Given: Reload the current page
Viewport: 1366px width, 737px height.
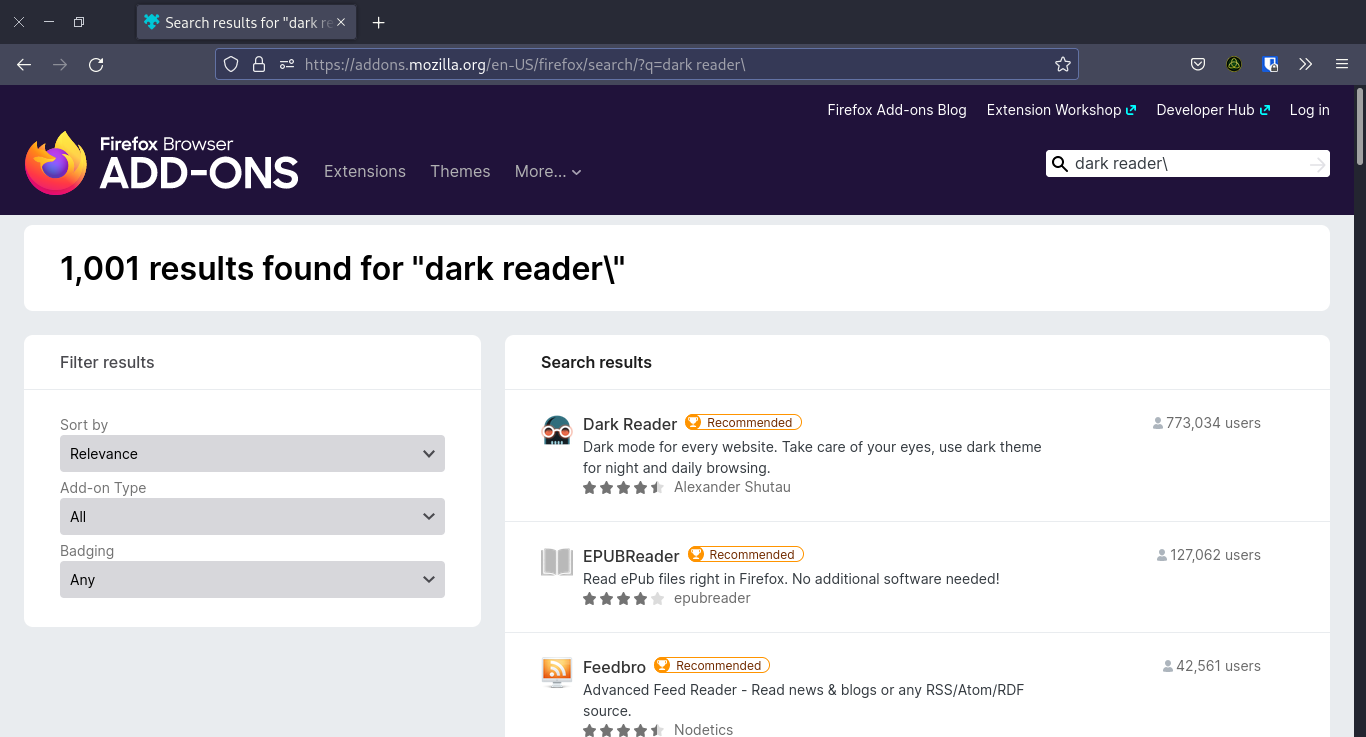Looking at the screenshot, I should 96,65.
